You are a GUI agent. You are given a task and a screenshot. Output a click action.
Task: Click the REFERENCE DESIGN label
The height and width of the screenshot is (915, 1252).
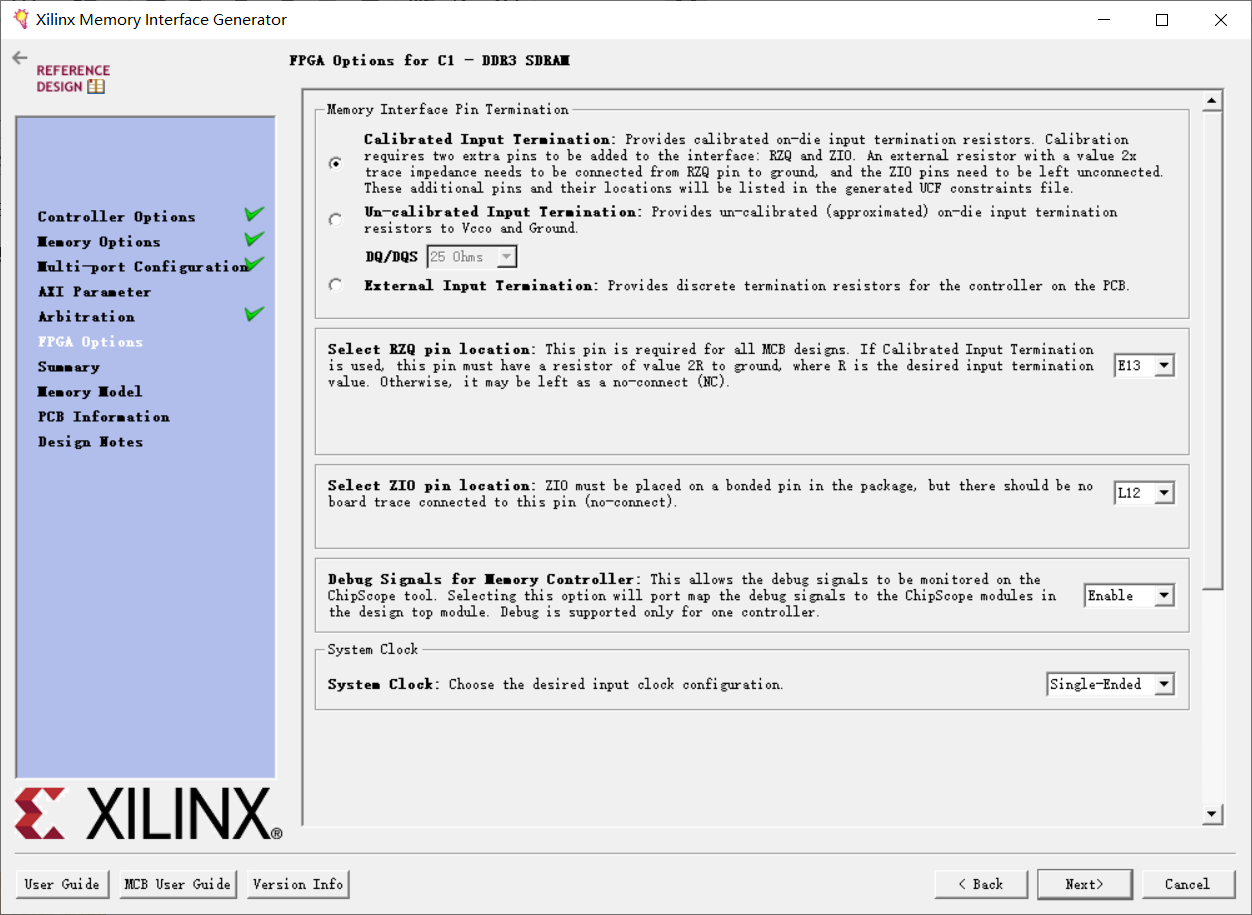pyautogui.click(x=73, y=78)
